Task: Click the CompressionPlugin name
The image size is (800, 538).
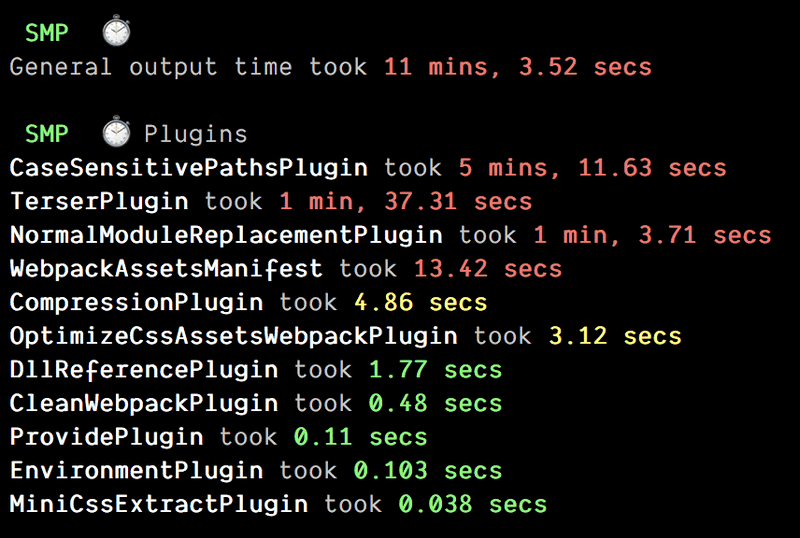Action: (x=136, y=303)
